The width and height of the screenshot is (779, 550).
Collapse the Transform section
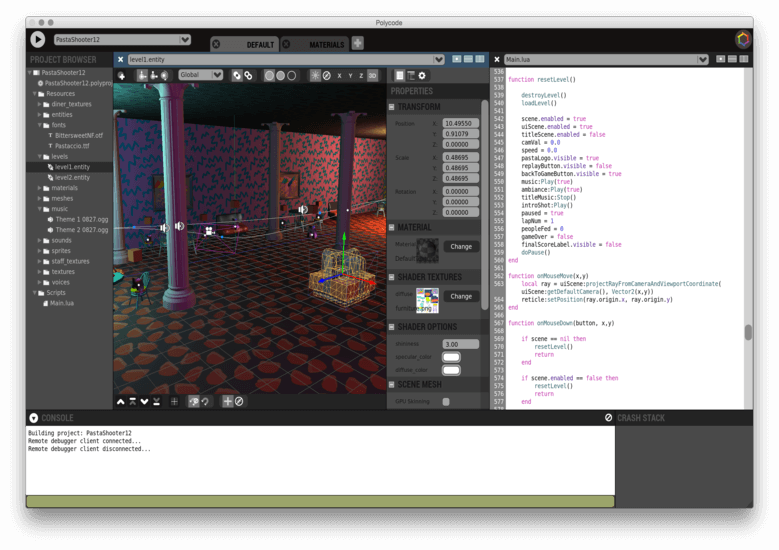pyautogui.click(x=392, y=107)
